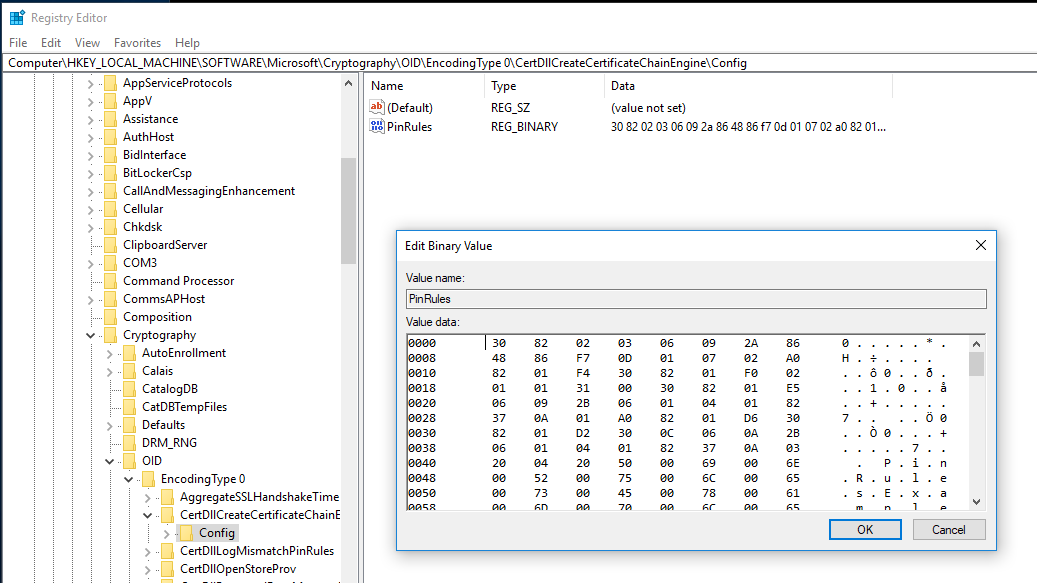Viewport: 1037px width, 583px height.
Task: Click the PinRules binary value icon
Action: pos(377,127)
